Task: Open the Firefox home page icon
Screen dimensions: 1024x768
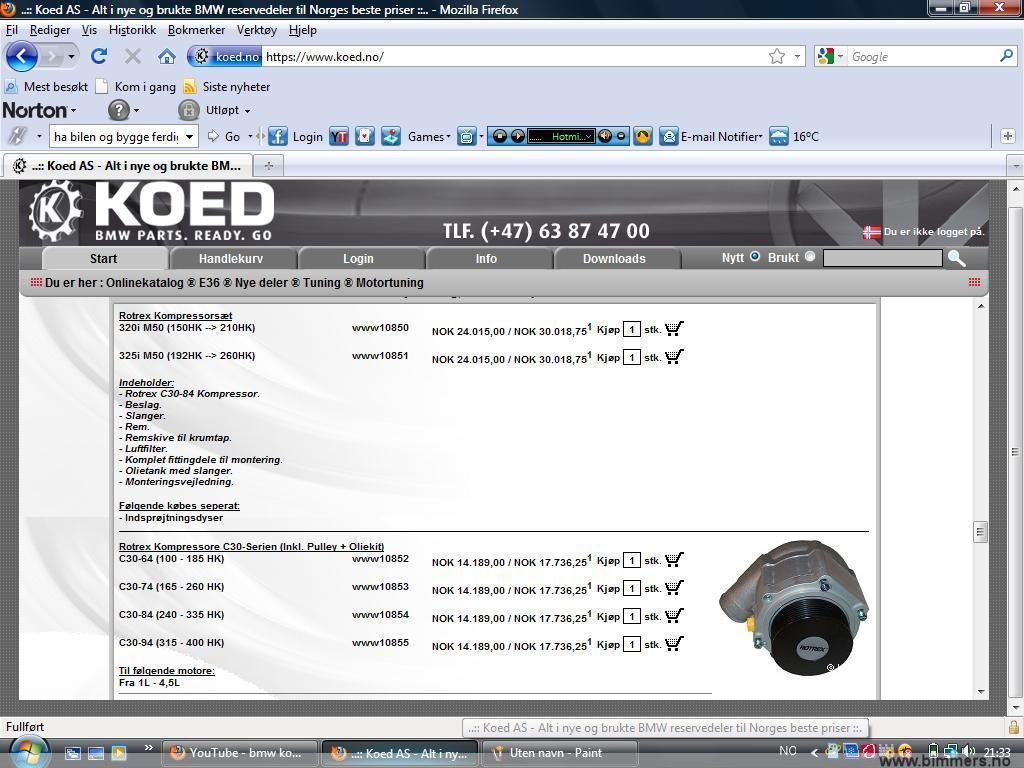Action: 167,57
